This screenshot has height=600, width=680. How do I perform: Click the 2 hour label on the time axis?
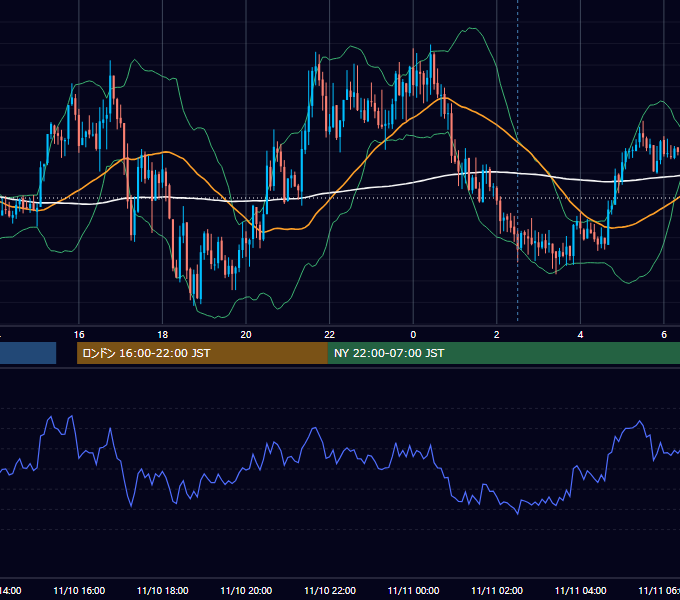point(497,335)
